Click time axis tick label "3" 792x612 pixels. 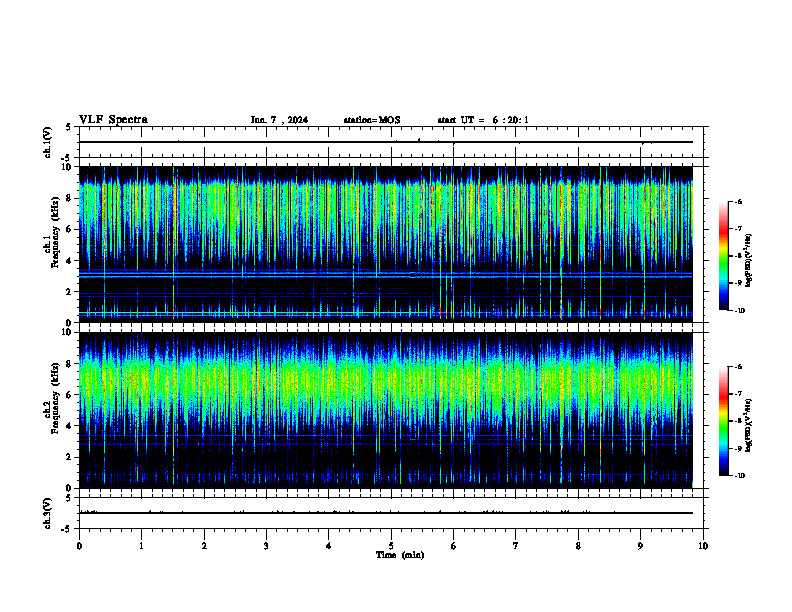tap(266, 546)
